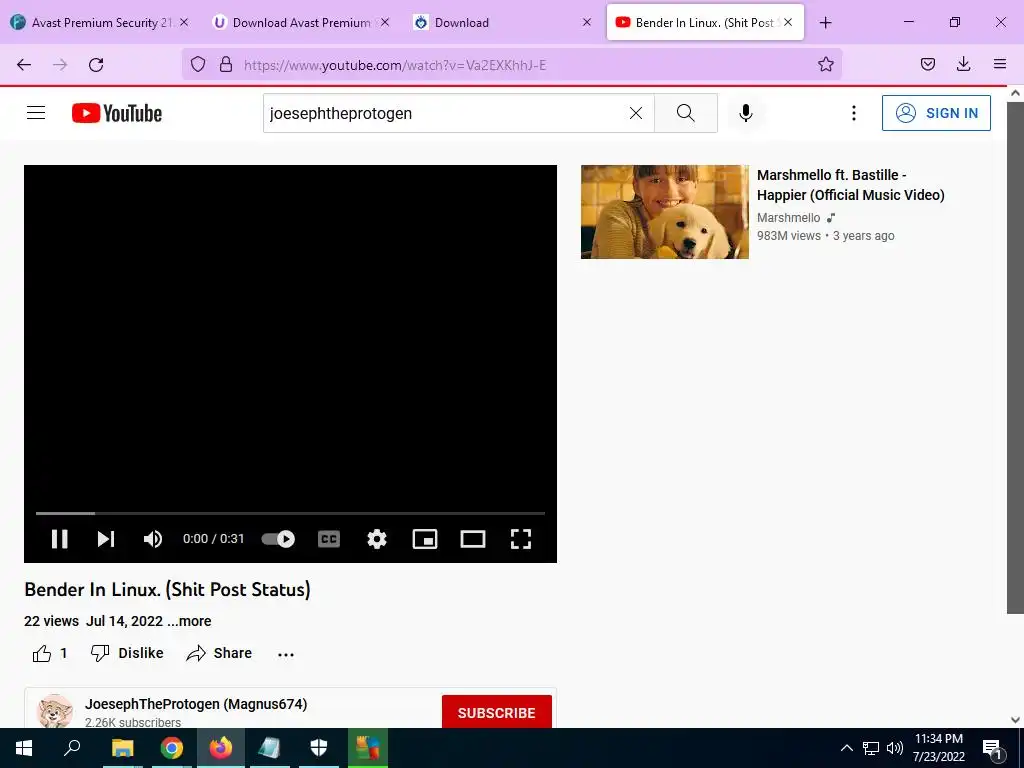Expand the description with ...more
This screenshot has width=1024, height=768.
coord(189,621)
